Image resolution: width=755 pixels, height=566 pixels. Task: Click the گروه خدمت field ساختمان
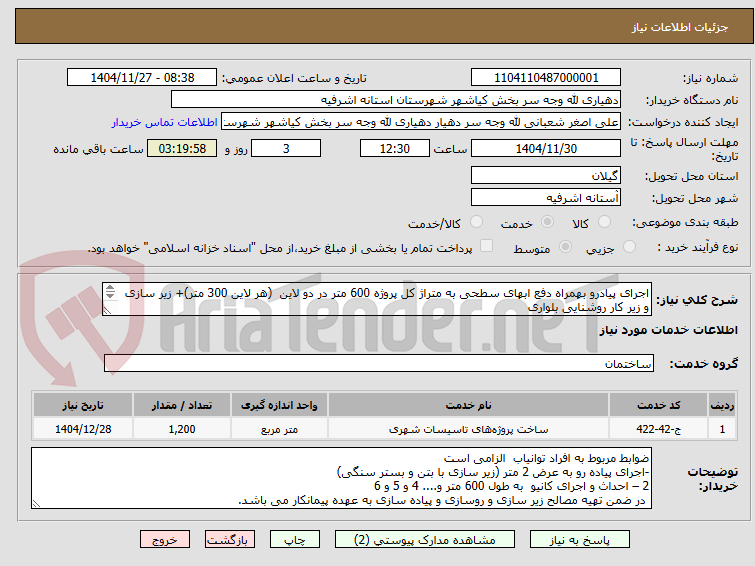pos(379,363)
